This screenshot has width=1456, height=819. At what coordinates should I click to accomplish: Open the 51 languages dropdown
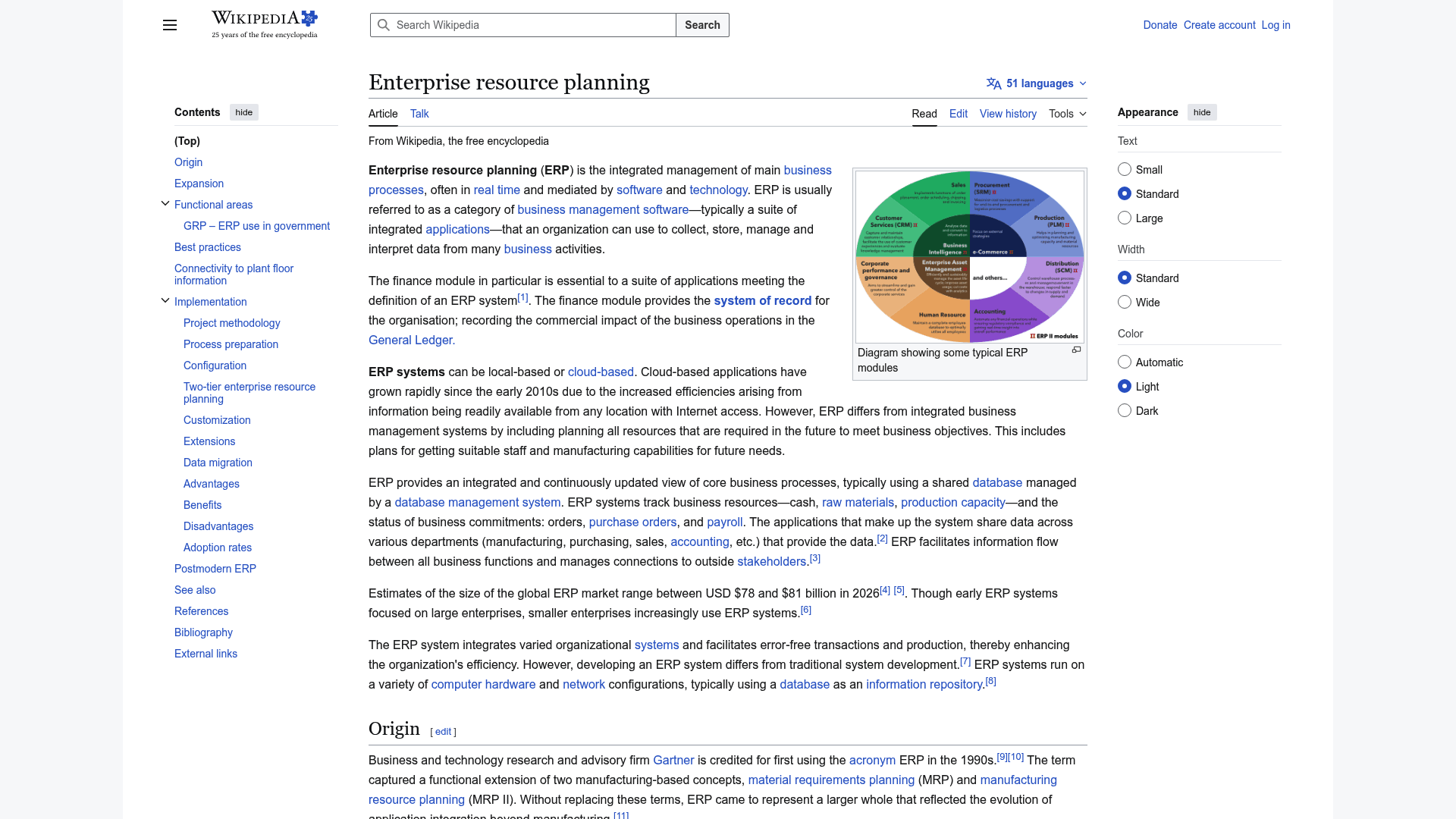pos(1037,83)
